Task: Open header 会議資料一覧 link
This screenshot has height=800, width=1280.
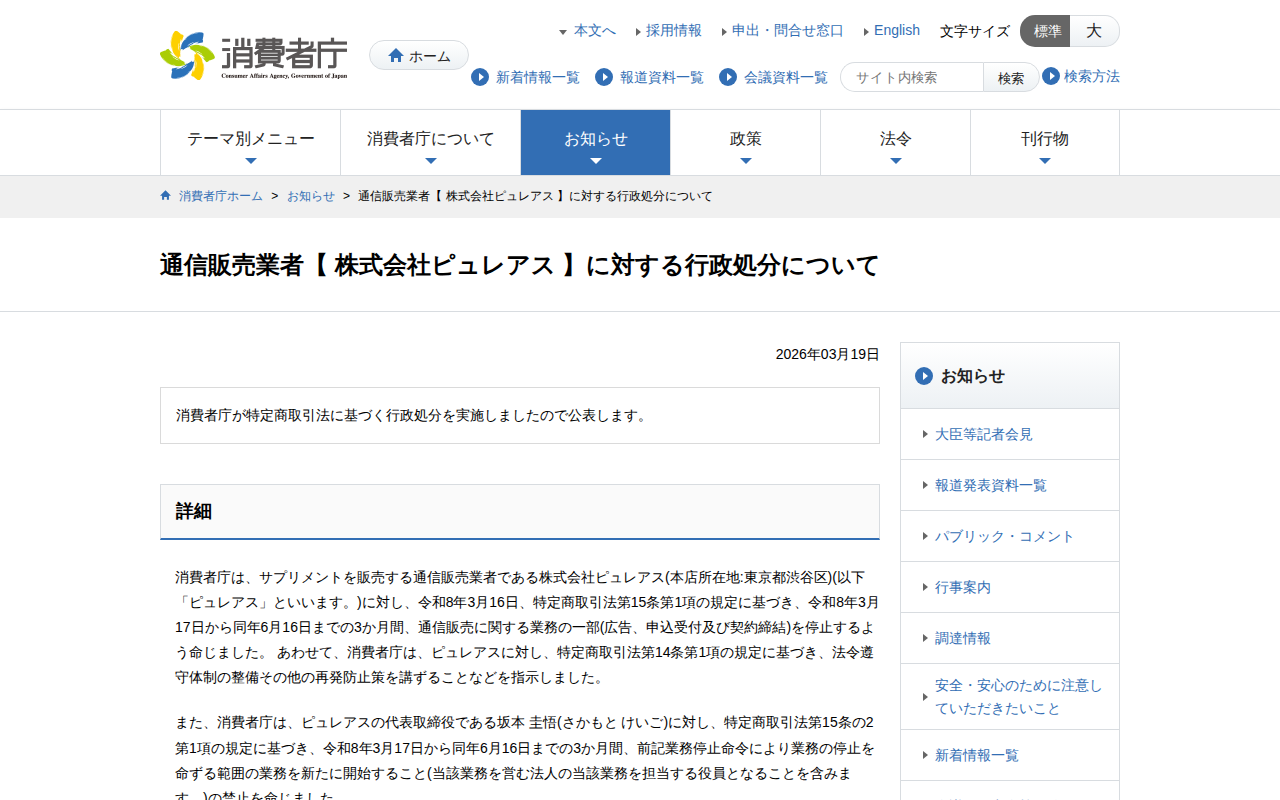Action: 786,77
